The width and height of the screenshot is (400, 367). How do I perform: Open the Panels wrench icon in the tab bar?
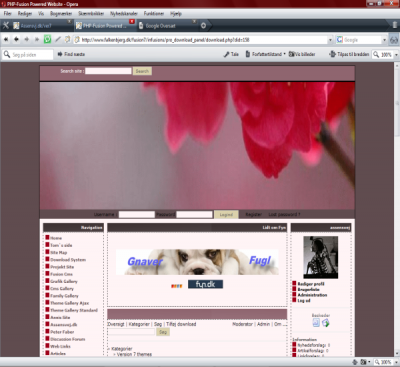[5, 25]
